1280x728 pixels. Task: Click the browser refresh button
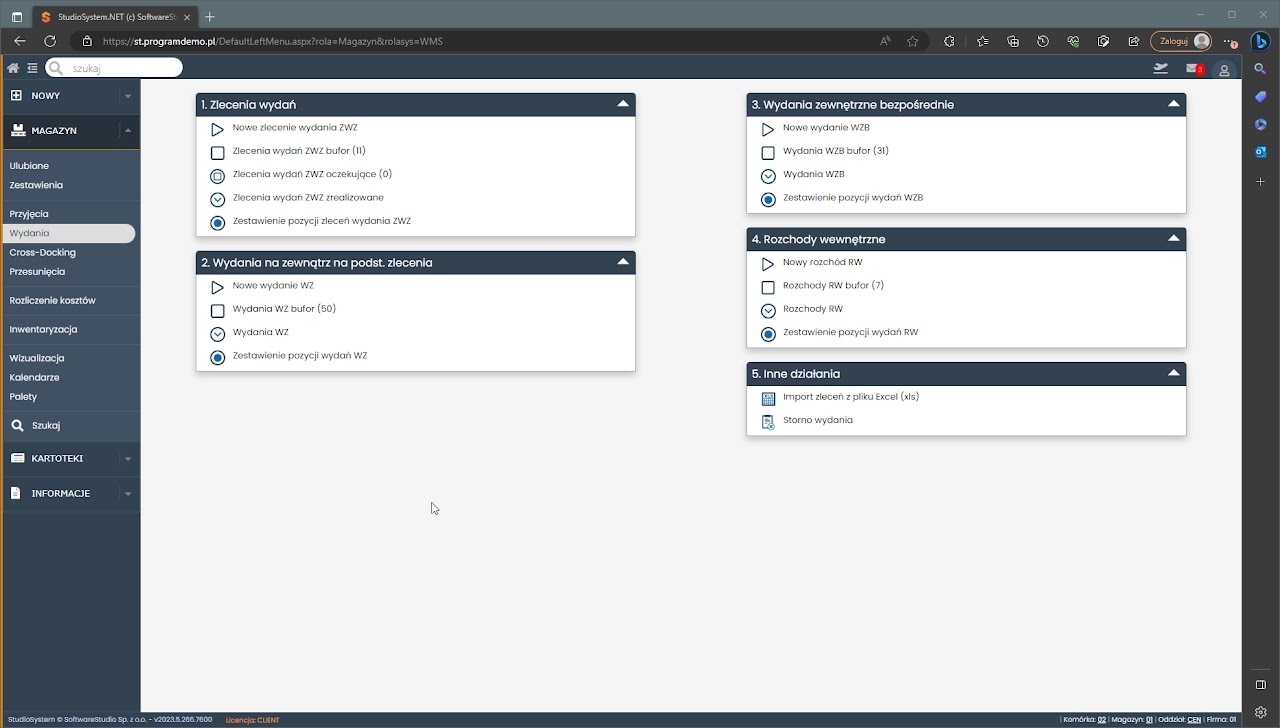point(50,41)
